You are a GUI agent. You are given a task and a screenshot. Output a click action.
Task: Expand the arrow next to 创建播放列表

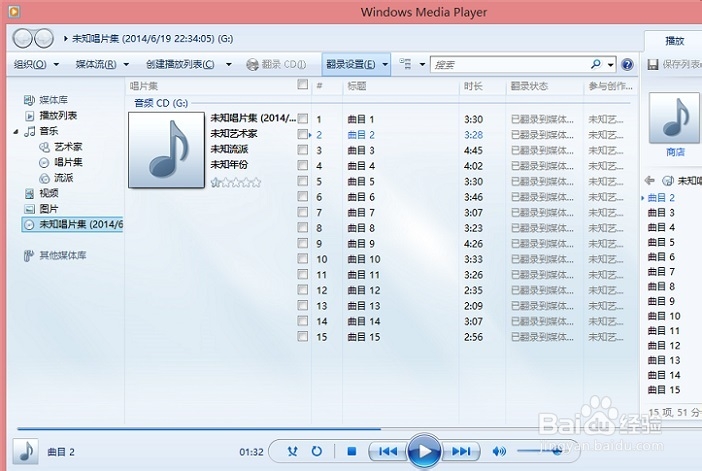coord(228,64)
